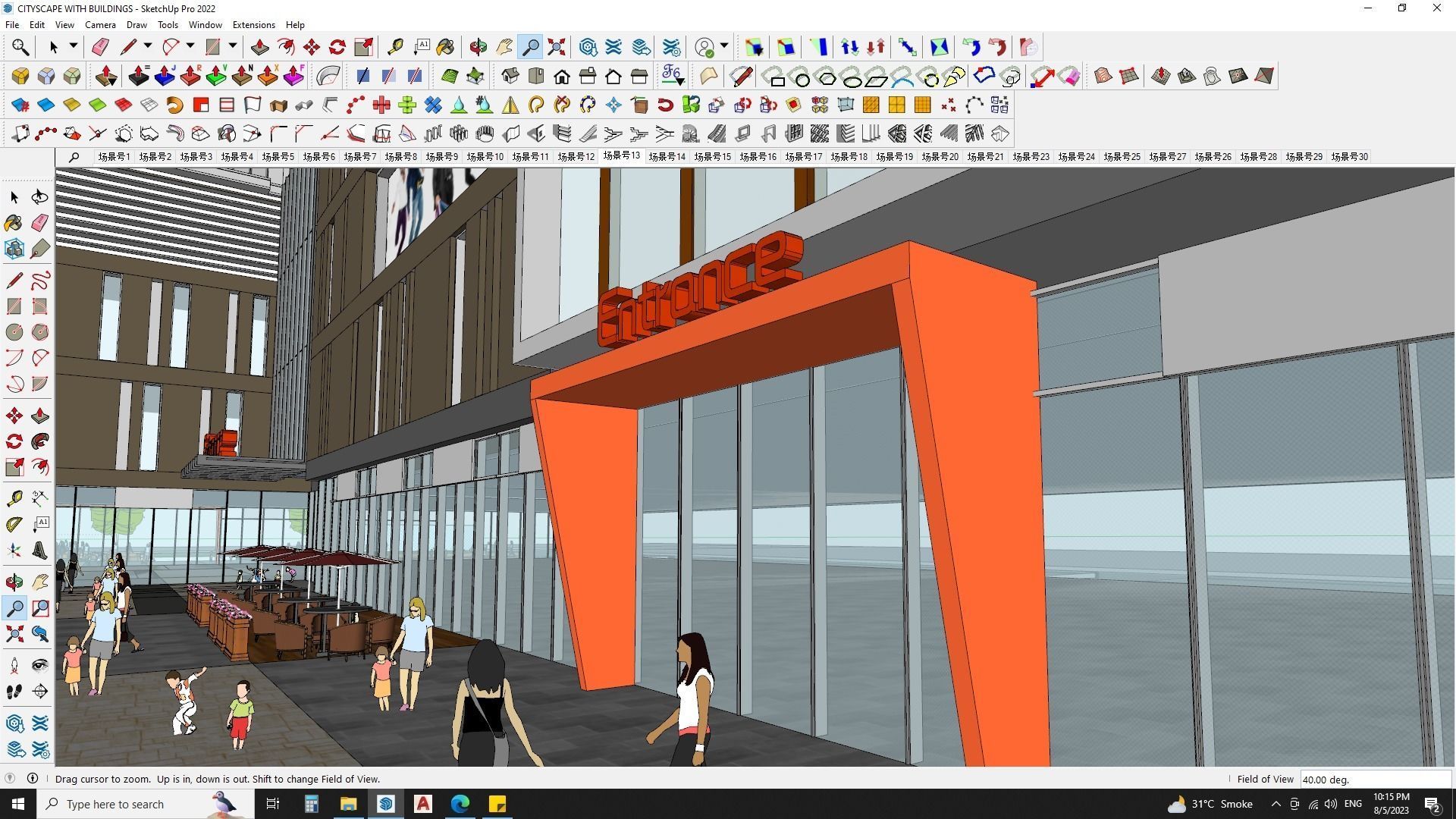Expand the Arc tool dropdown arrow

click(190, 46)
